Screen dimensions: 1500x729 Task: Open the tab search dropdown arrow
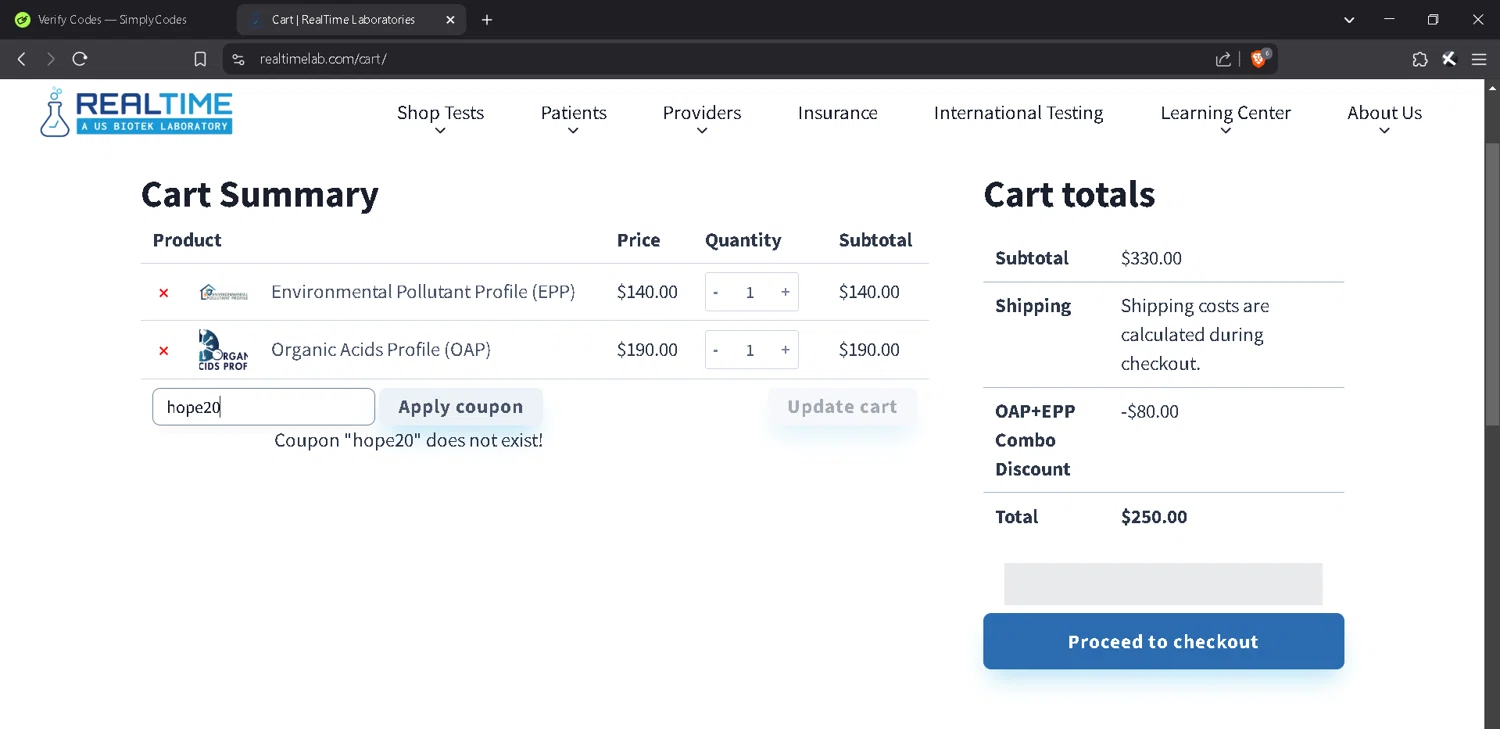pyautogui.click(x=1349, y=20)
